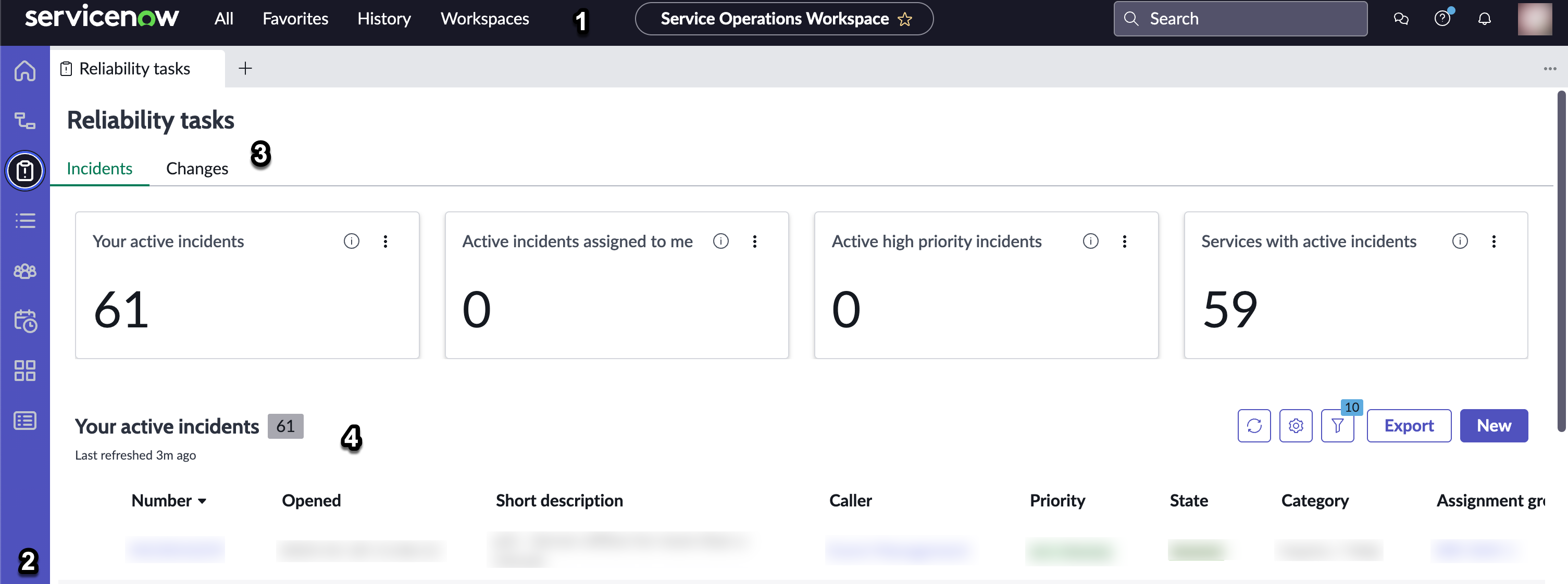The height and width of the screenshot is (584, 1568).
Task: Sort by the Short description column
Action: point(559,501)
